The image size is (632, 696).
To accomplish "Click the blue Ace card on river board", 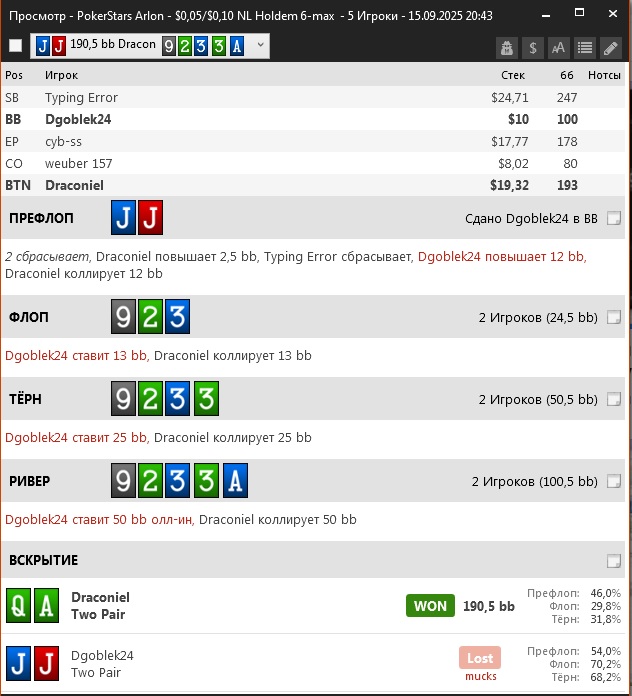I will click(234, 482).
